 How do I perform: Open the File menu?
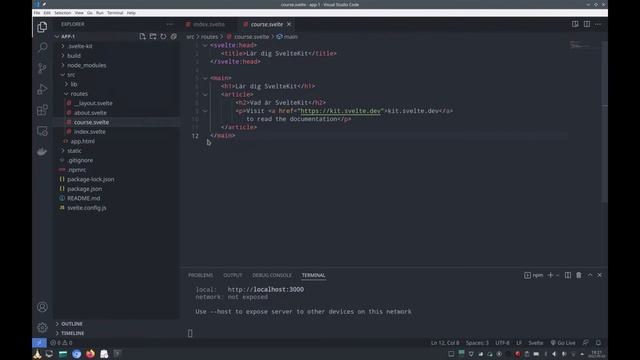pyautogui.click(x=37, y=13)
